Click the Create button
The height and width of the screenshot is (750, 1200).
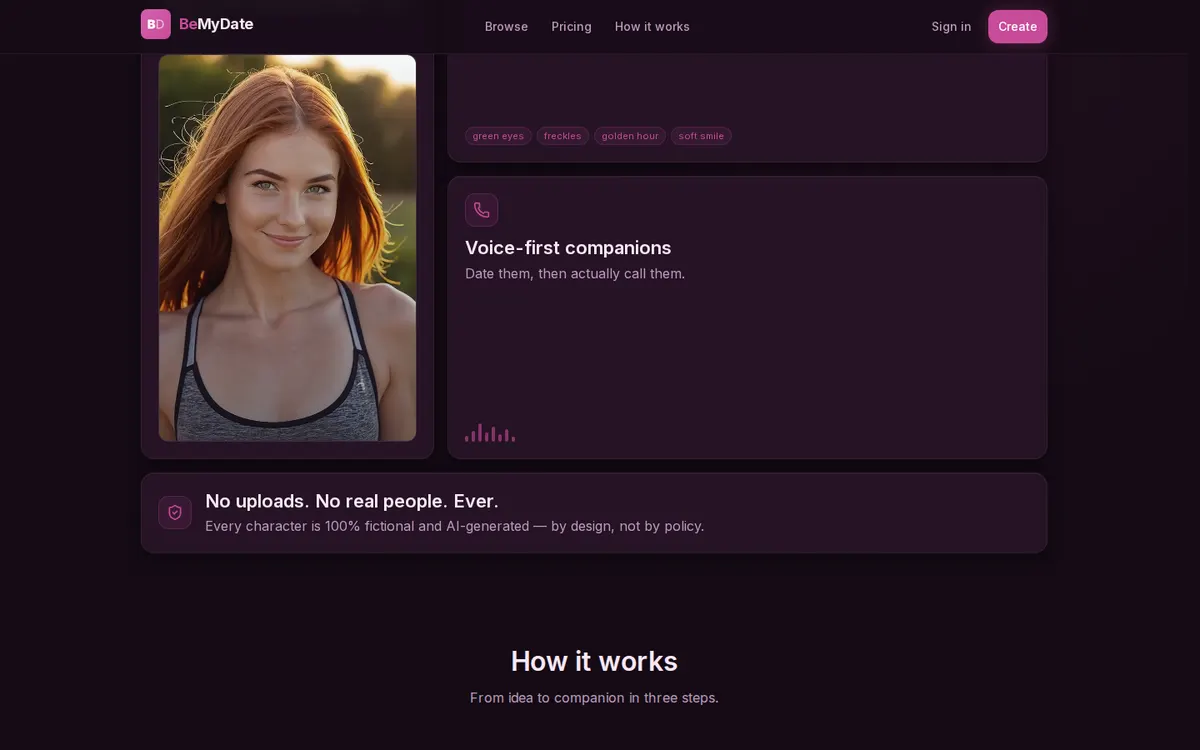(x=1017, y=27)
